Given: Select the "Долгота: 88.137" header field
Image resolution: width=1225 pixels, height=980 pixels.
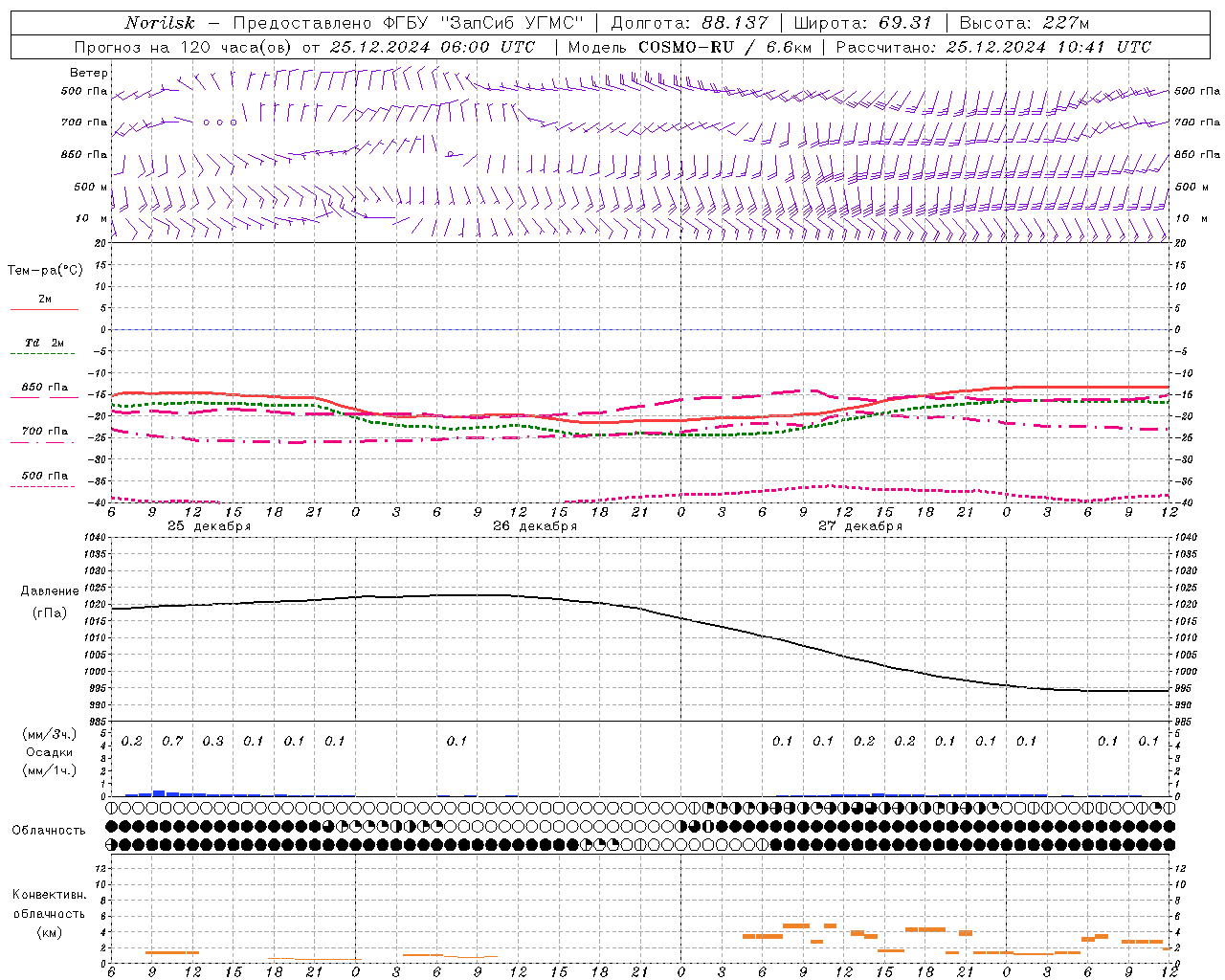Looking at the screenshot, I should (689, 23).
